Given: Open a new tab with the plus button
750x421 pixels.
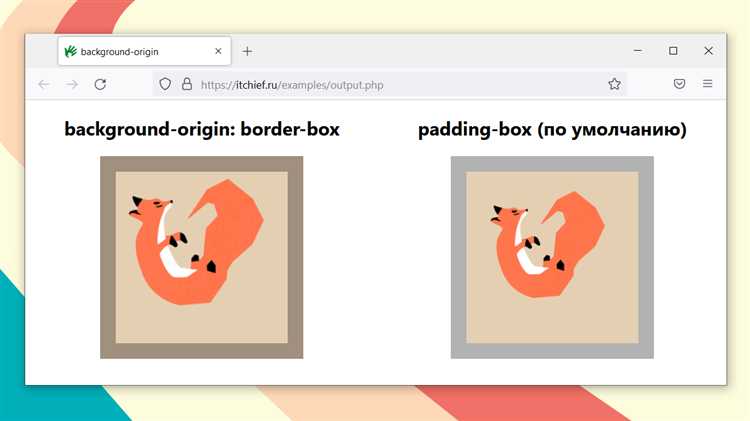Looking at the screenshot, I should [x=248, y=51].
